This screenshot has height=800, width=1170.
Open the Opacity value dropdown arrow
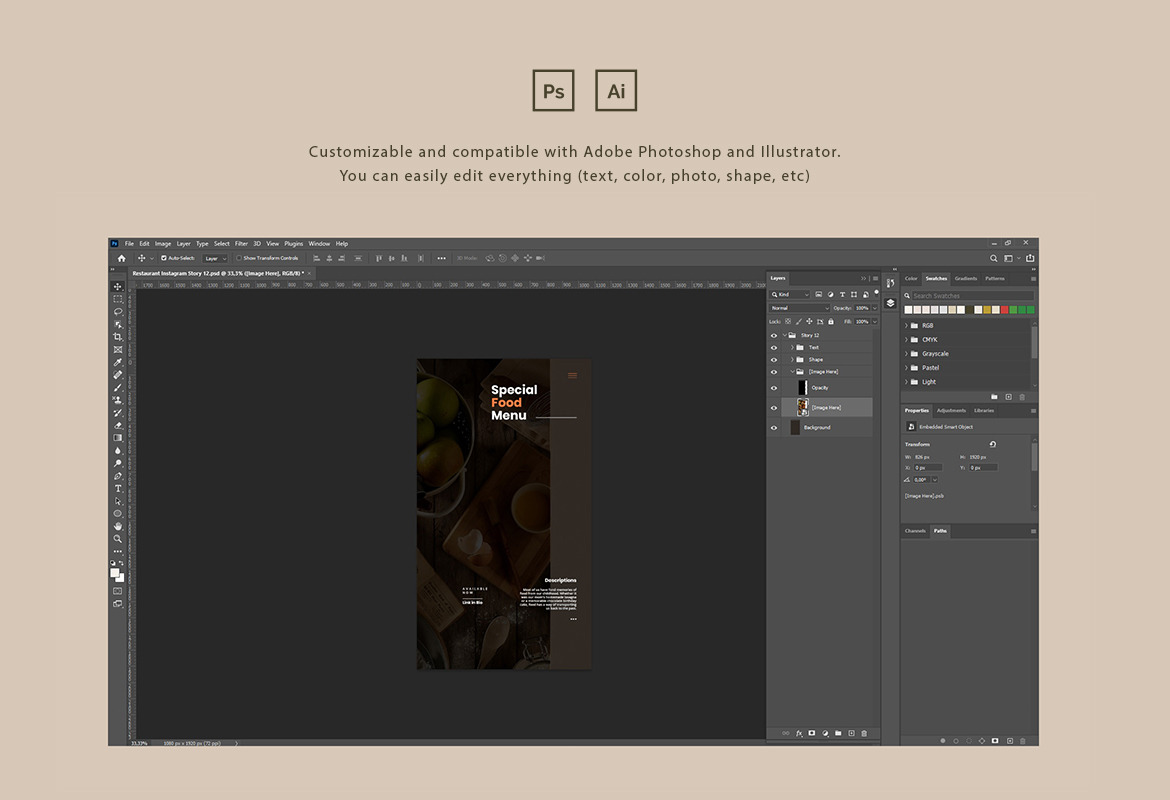click(875, 308)
